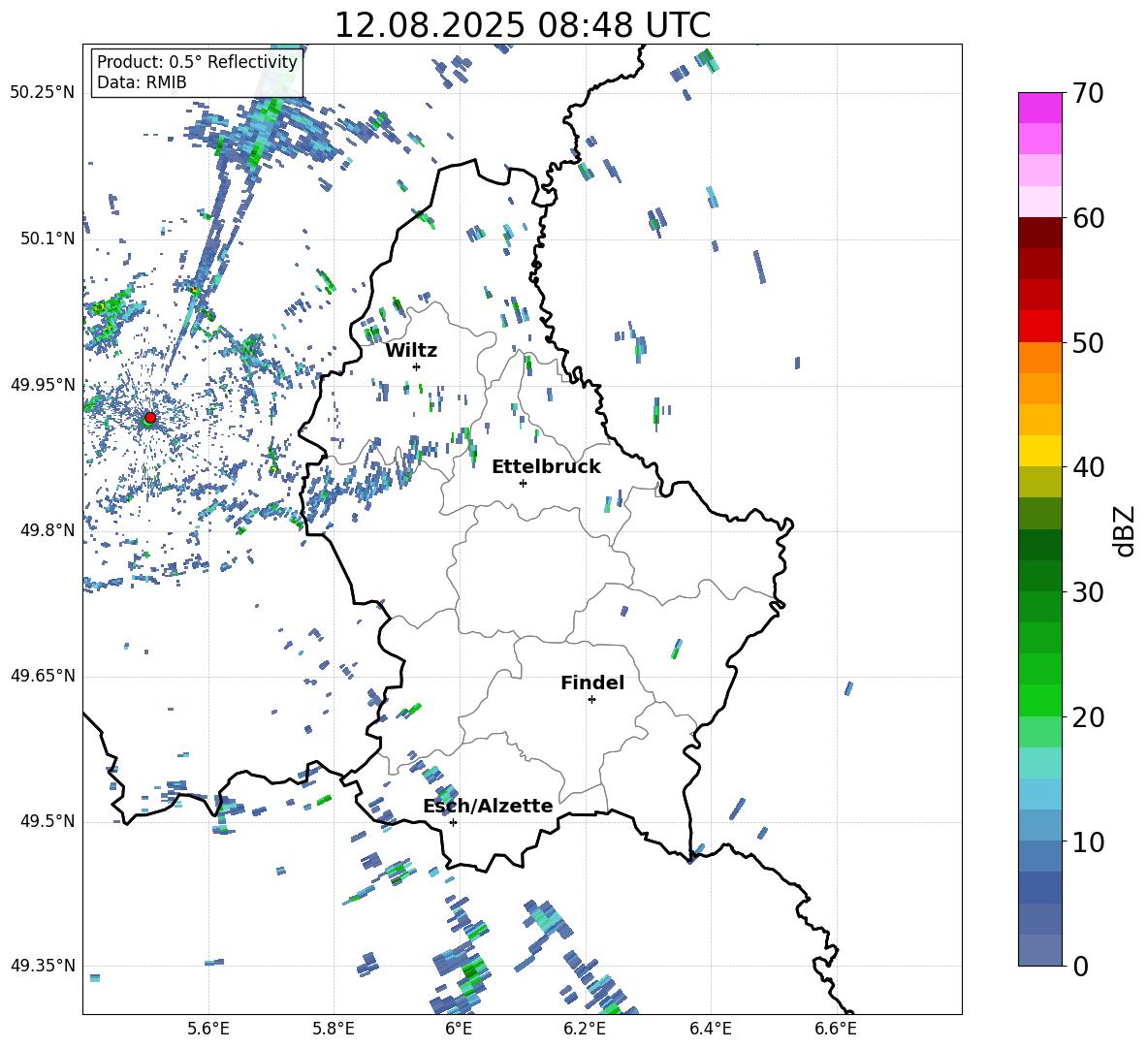This screenshot has height=1048, width=1148.
Task: Click the 10 dBZ colorbar label
Action: pyautogui.click(x=1088, y=842)
